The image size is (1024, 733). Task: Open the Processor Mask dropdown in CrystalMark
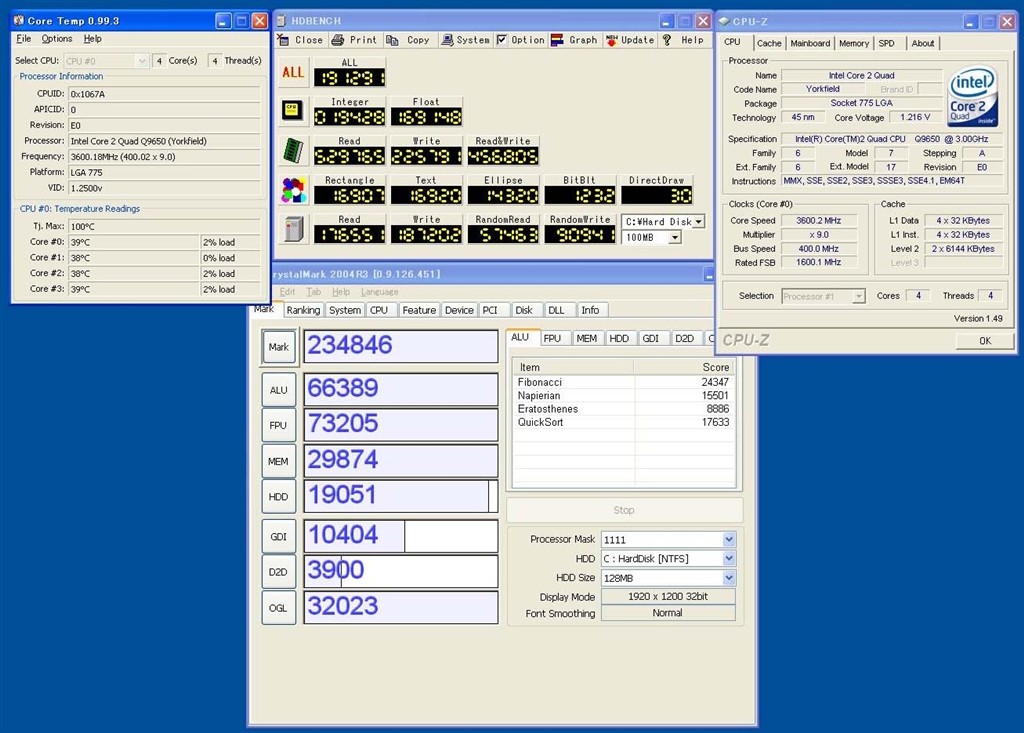click(729, 540)
